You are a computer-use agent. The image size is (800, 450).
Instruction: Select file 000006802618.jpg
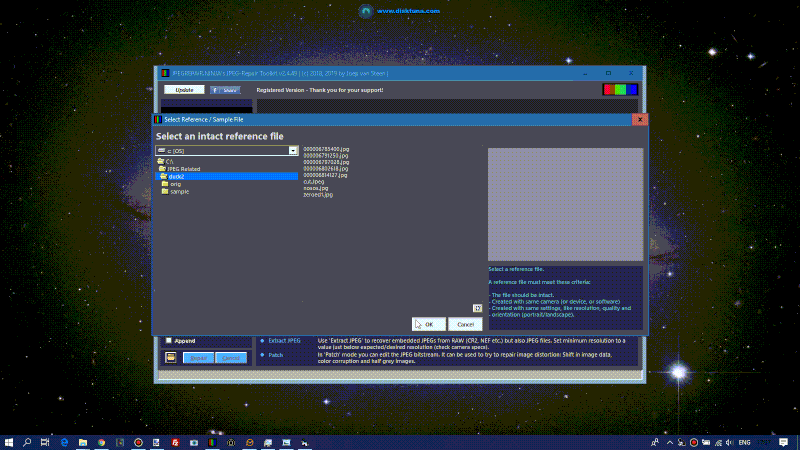tap(326, 168)
